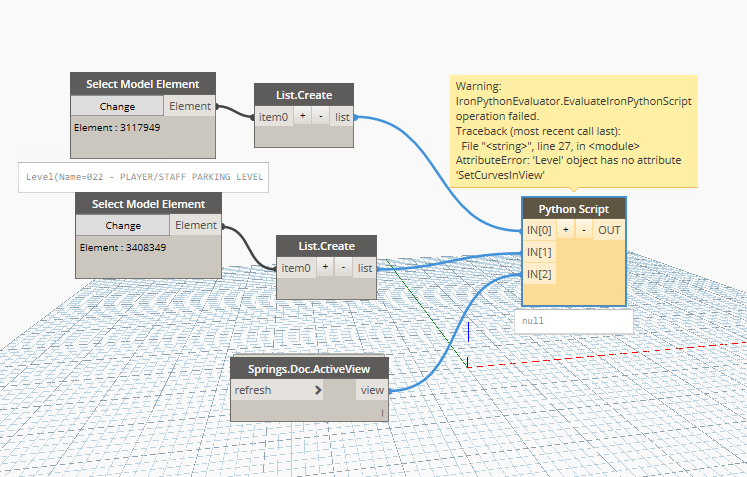Viewport: 747px width, 477px height.
Task: Click the OUT port of Python Script
Action: click(x=608, y=231)
